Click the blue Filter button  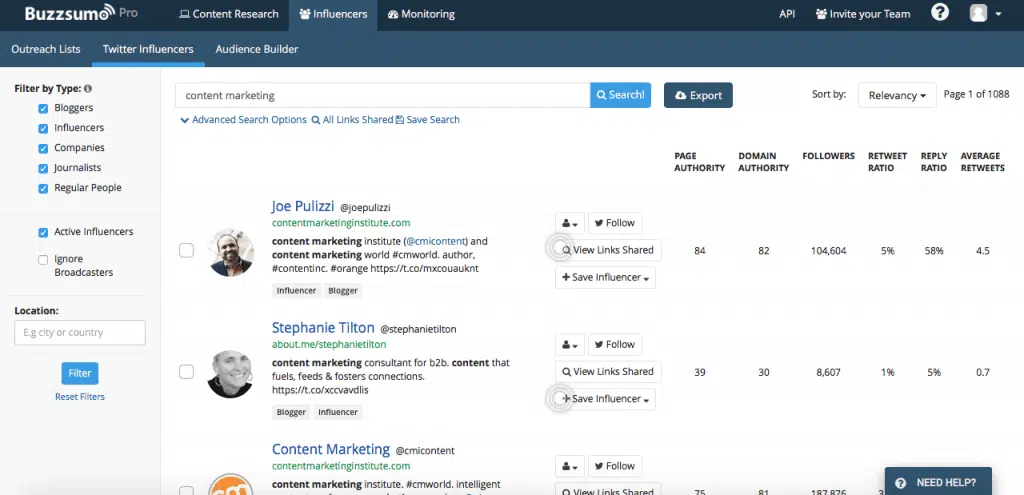point(80,373)
